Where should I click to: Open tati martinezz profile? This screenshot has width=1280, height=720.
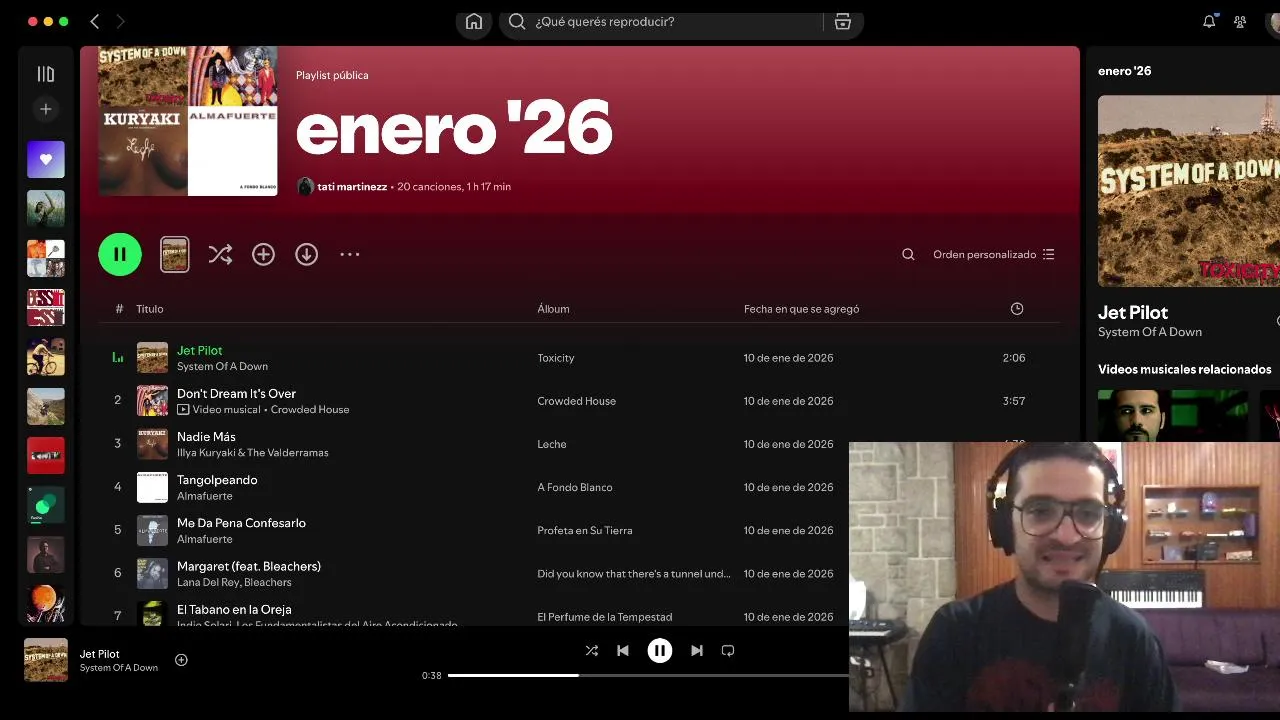pyautogui.click(x=352, y=187)
